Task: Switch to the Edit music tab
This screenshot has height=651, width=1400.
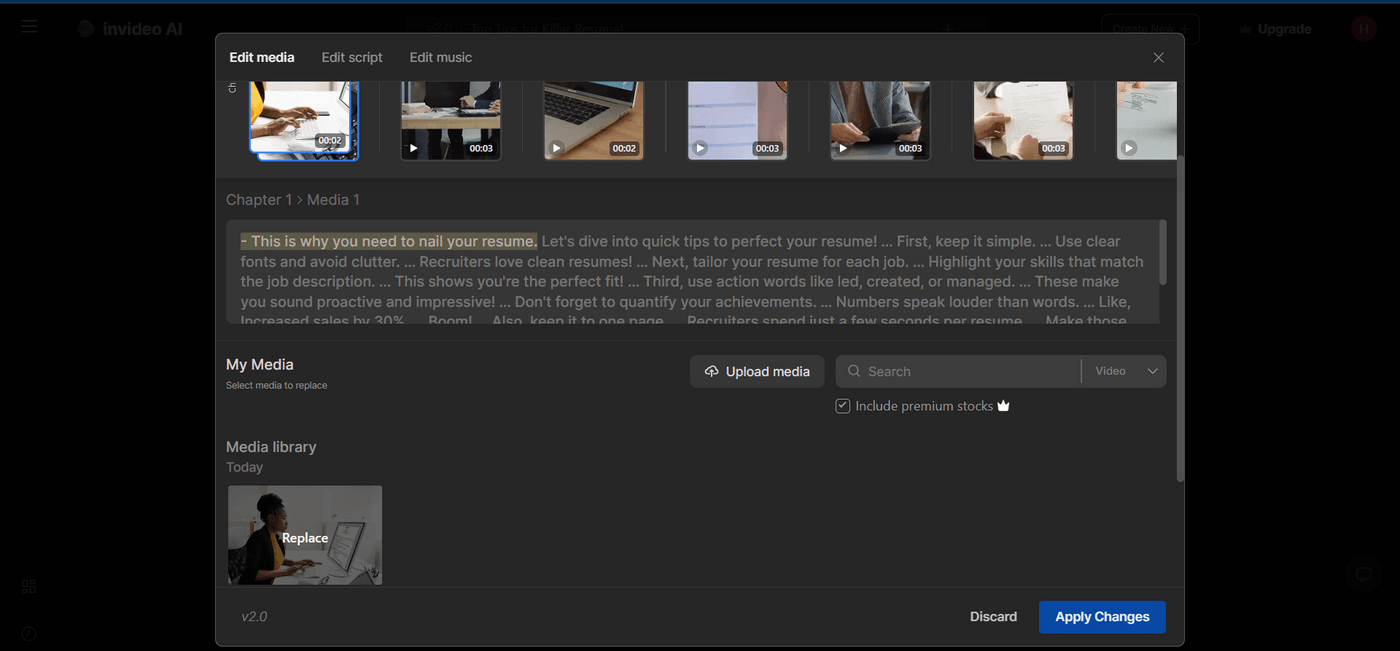Action: pos(440,57)
